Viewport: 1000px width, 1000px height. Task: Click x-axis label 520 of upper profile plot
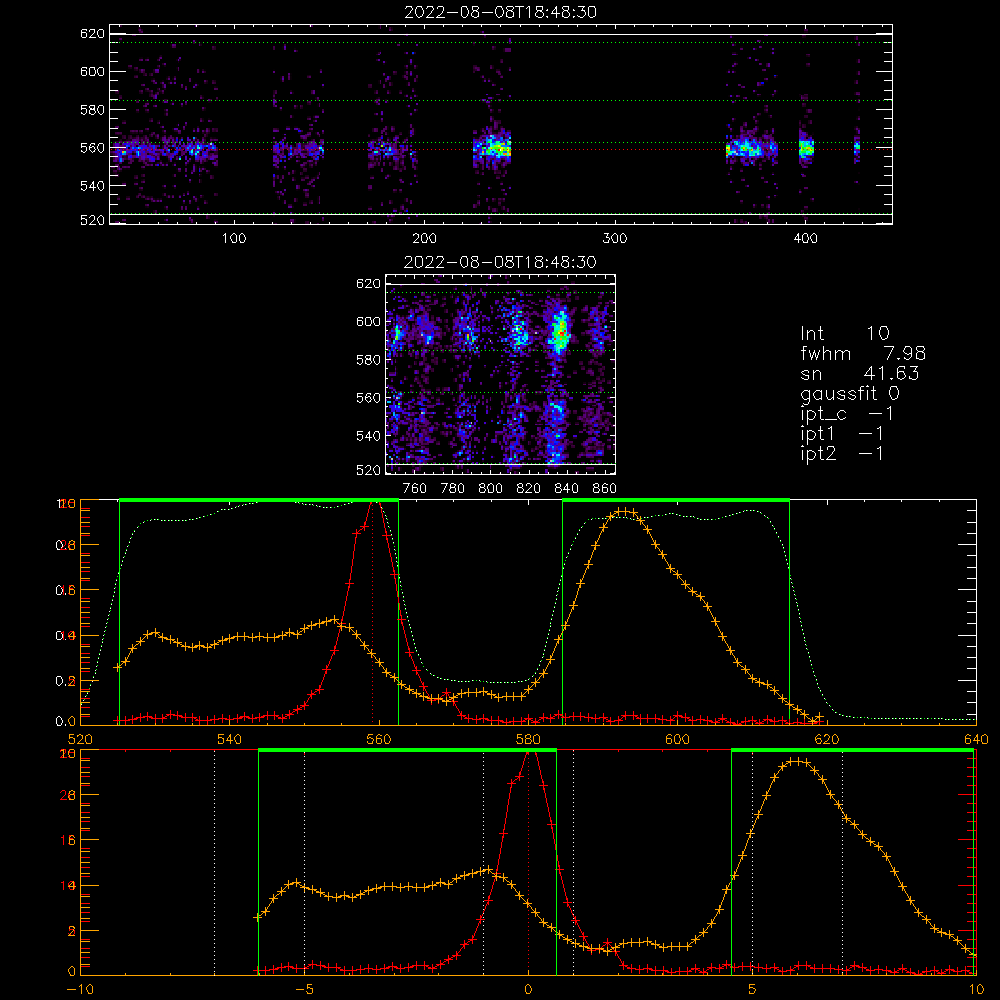[80, 739]
